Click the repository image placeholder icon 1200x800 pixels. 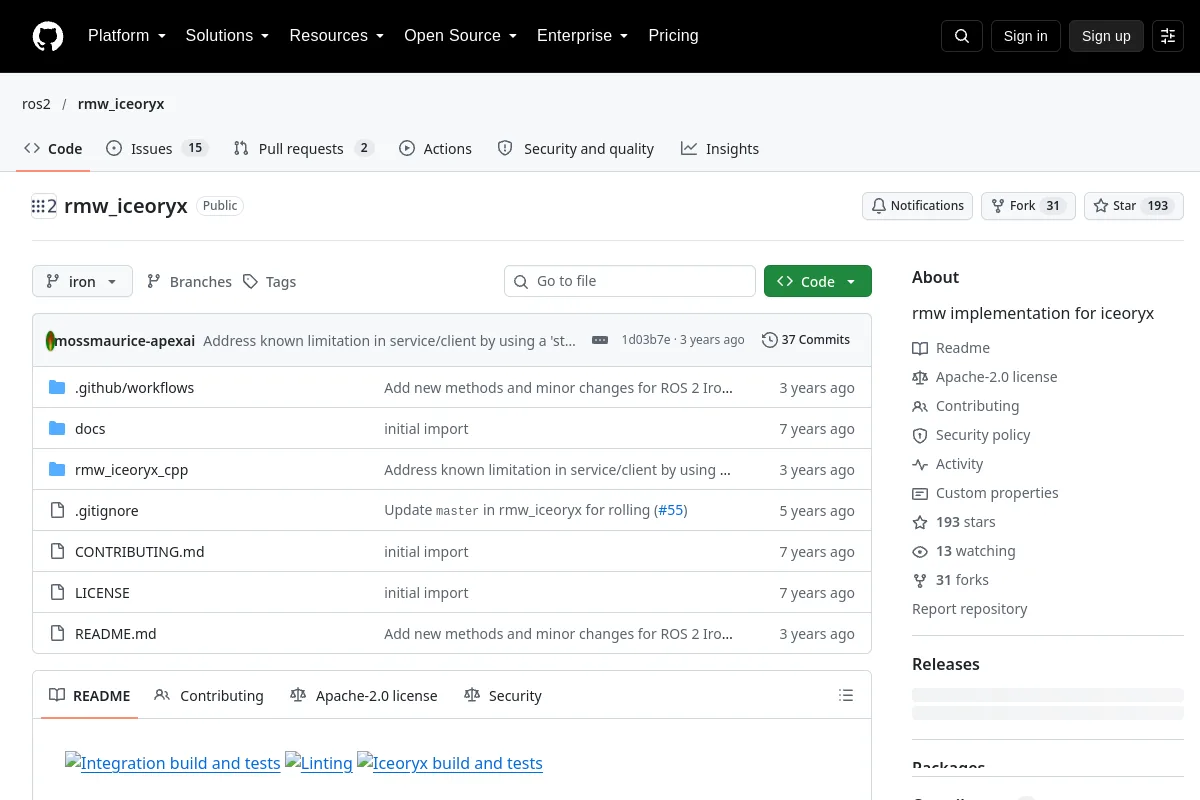pos(44,206)
